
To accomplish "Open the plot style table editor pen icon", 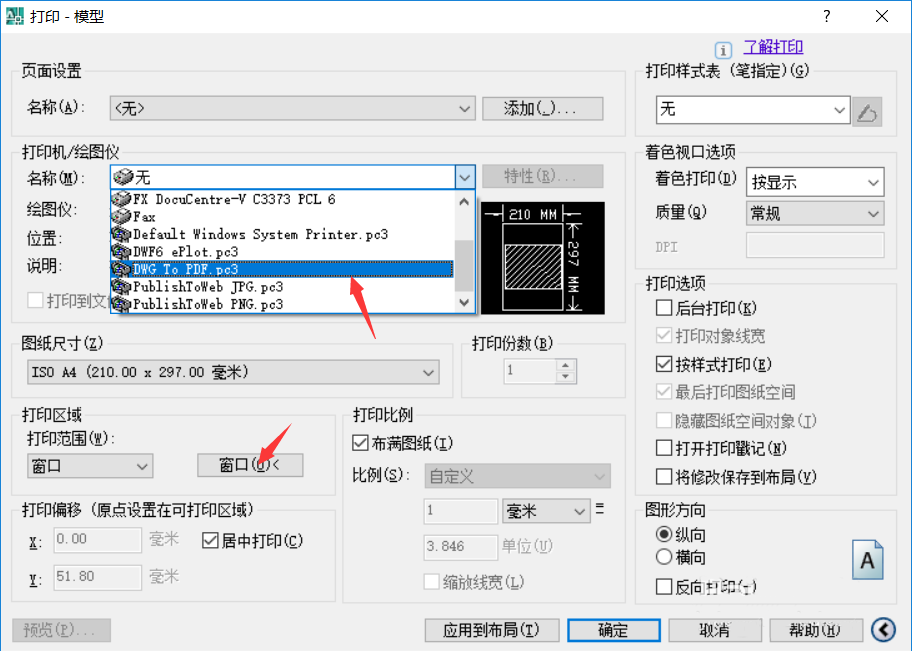I will [x=867, y=110].
